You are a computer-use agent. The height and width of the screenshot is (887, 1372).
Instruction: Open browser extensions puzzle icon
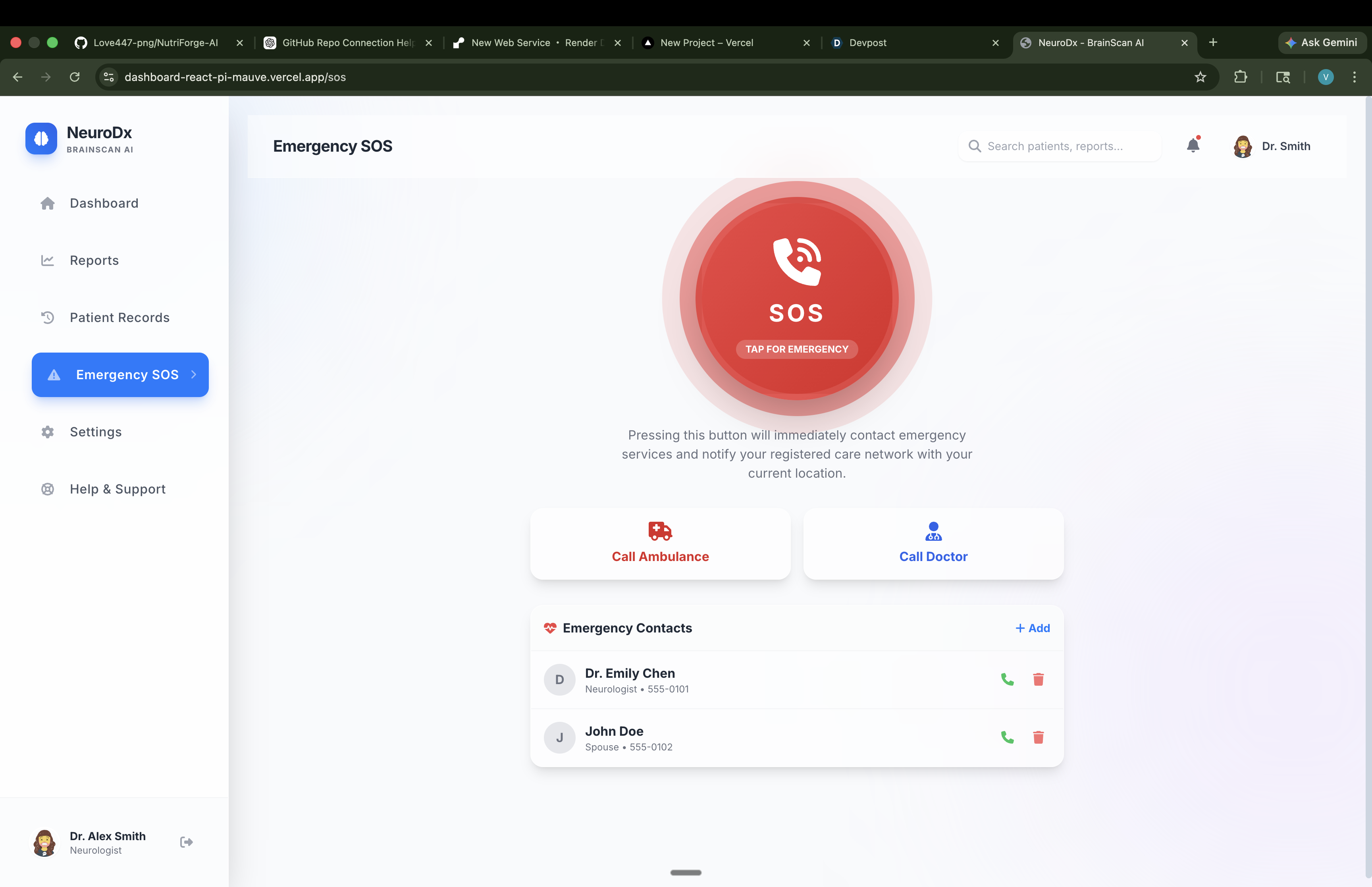pyautogui.click(x=1240, y=77)
